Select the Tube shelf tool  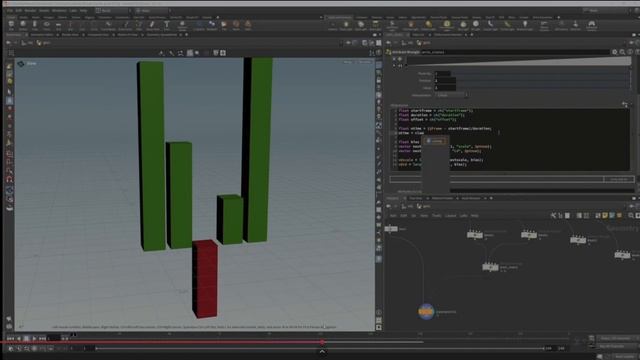35,25
